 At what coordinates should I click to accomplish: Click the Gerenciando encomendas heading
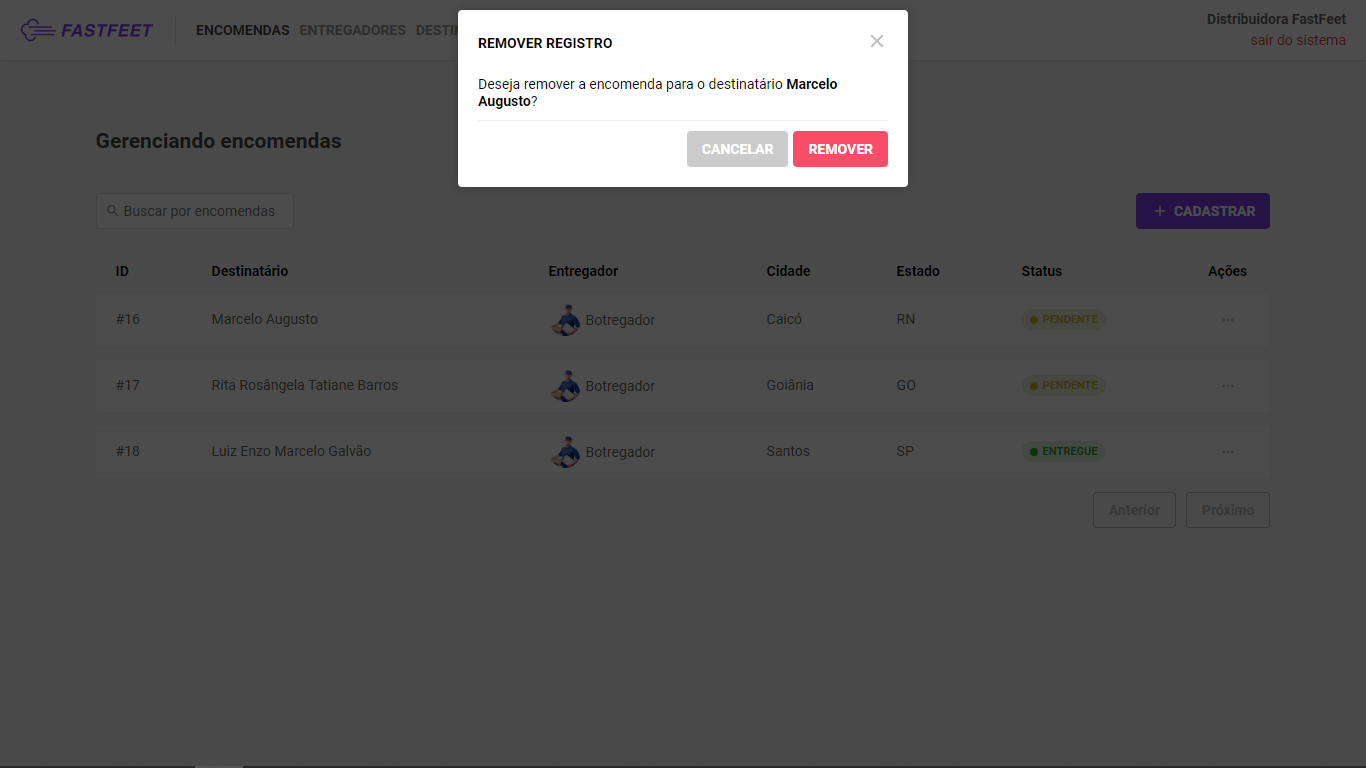(x=219, y=141)
